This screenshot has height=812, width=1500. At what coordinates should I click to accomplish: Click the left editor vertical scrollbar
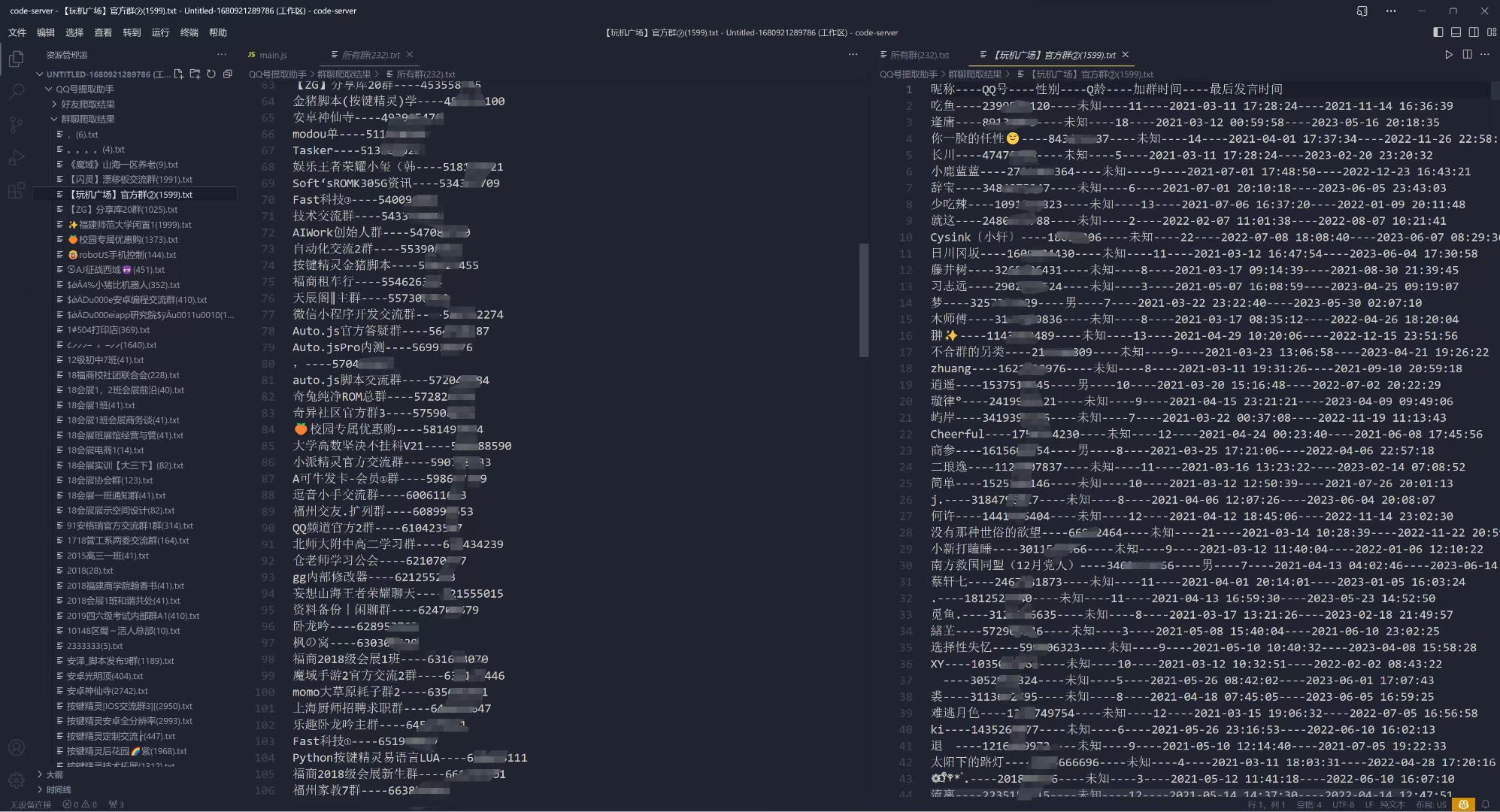(864, 299)
